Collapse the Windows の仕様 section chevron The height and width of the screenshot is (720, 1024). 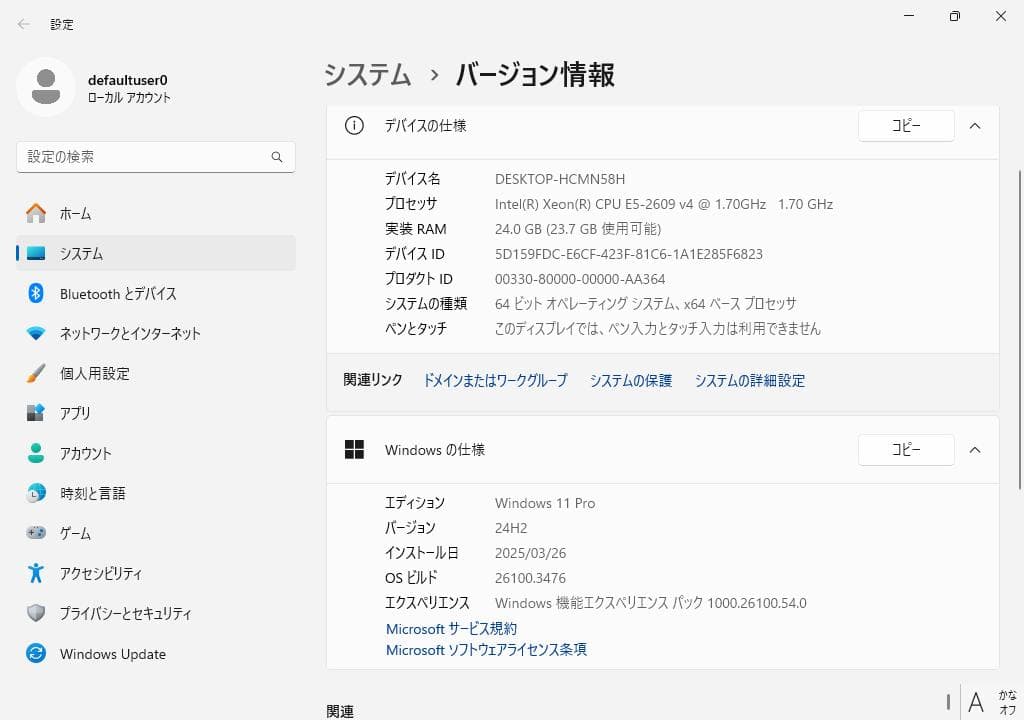click(975, 450)
